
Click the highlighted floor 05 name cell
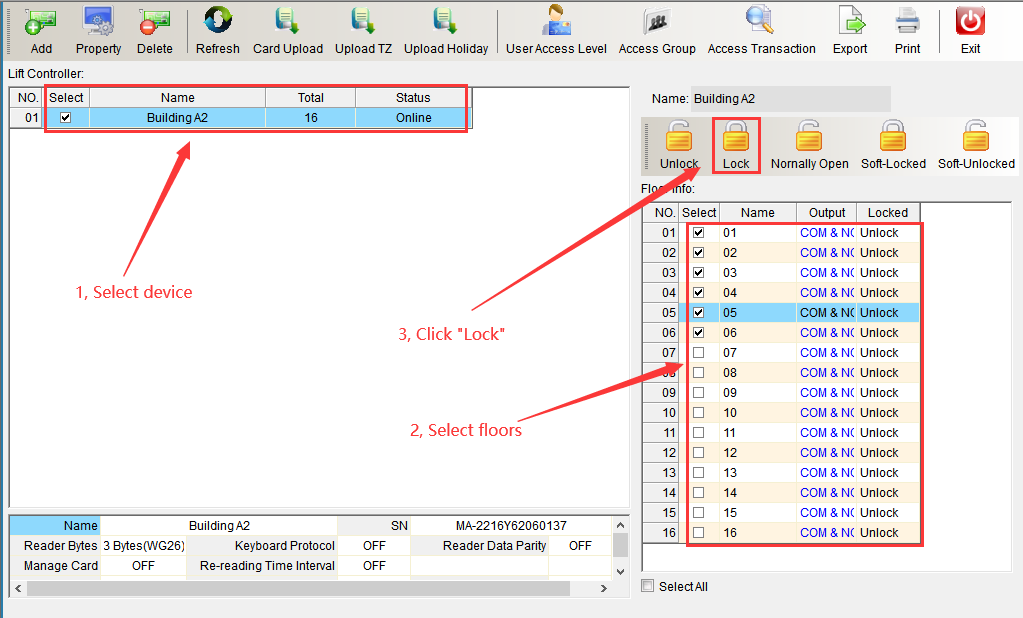click(x=757, y=313)
